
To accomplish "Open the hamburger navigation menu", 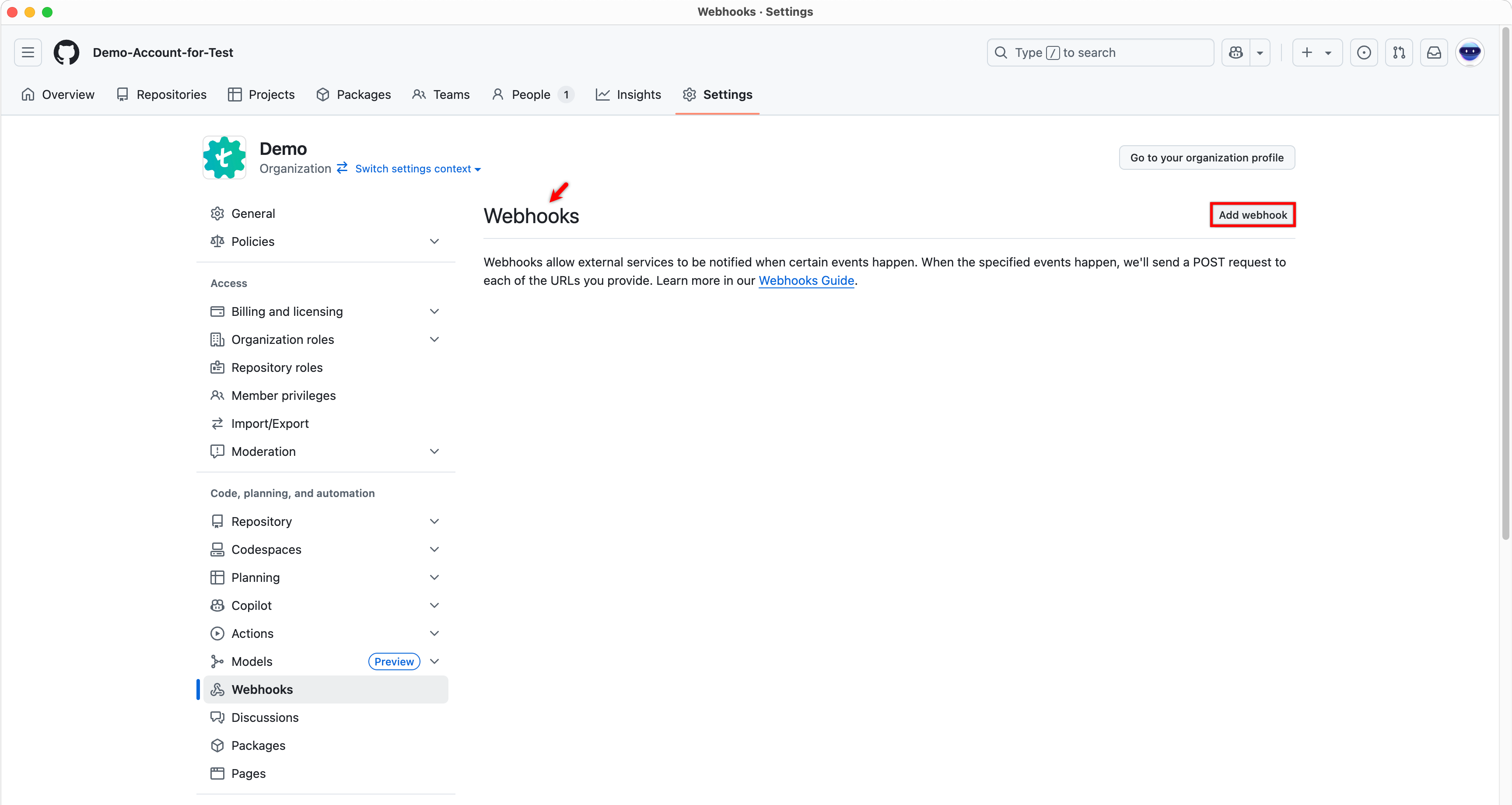I will click(x=28, y=52).
